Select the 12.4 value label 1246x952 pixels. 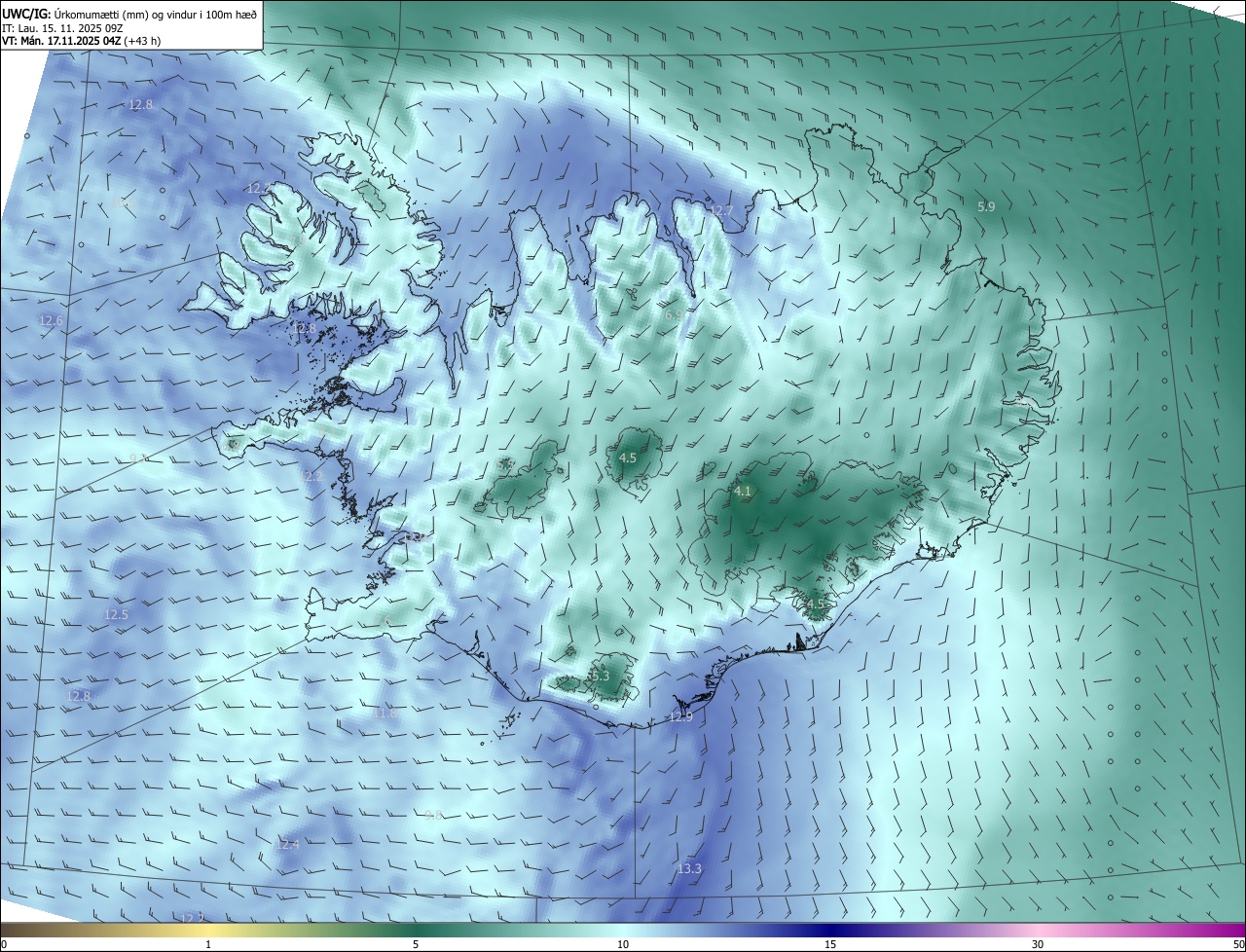click(287, 844)
